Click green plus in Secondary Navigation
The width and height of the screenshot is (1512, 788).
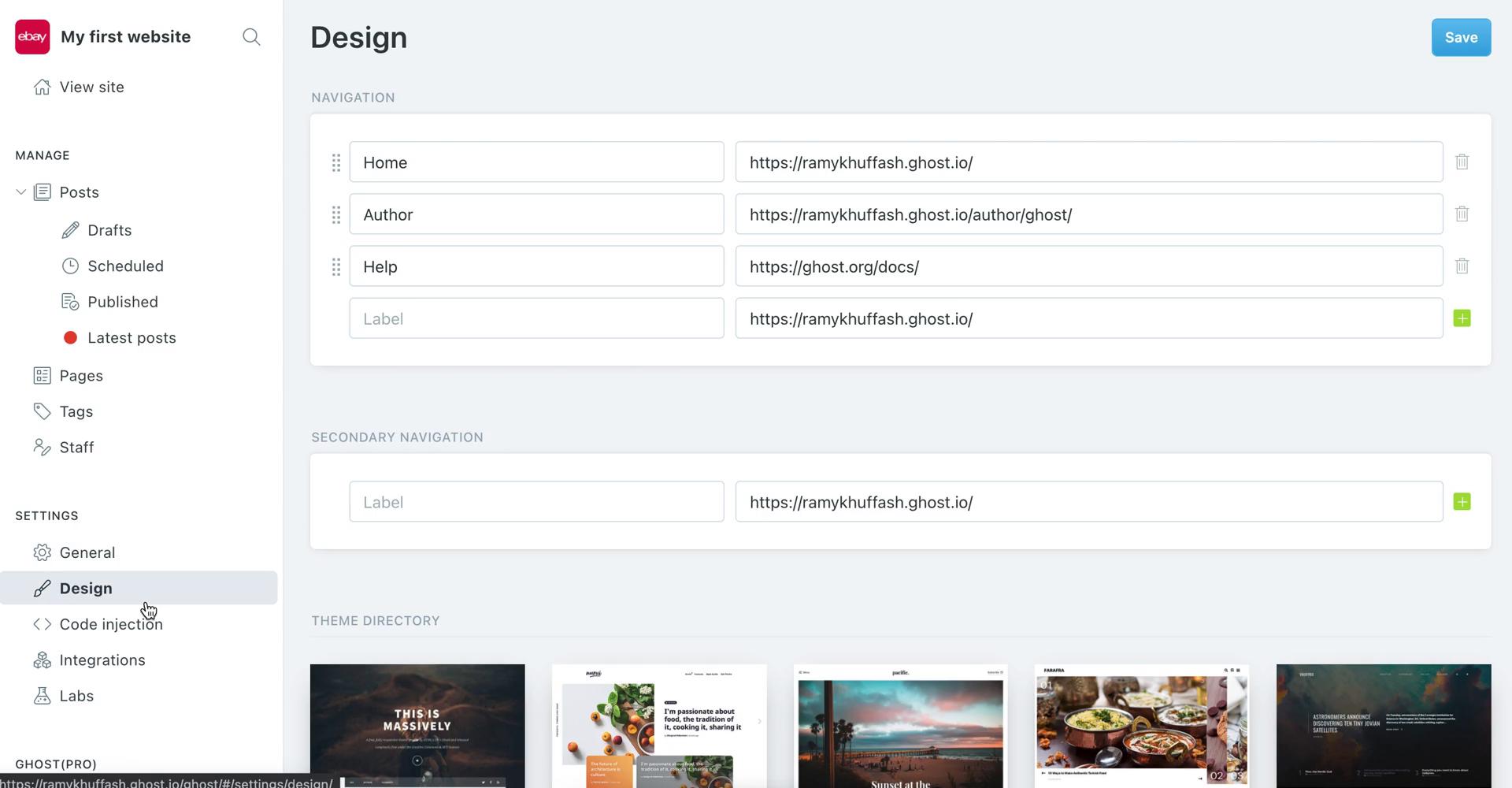coord(1462,502)
